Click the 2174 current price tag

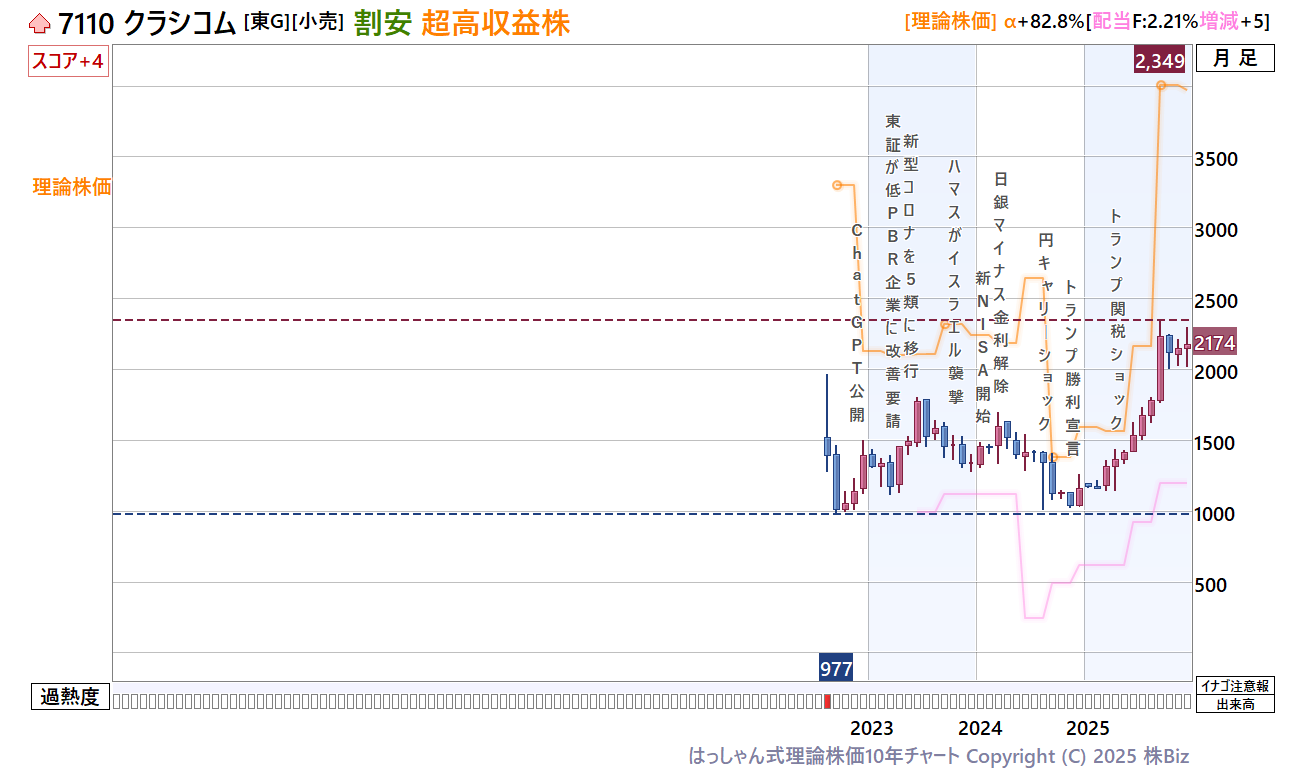1215,343
